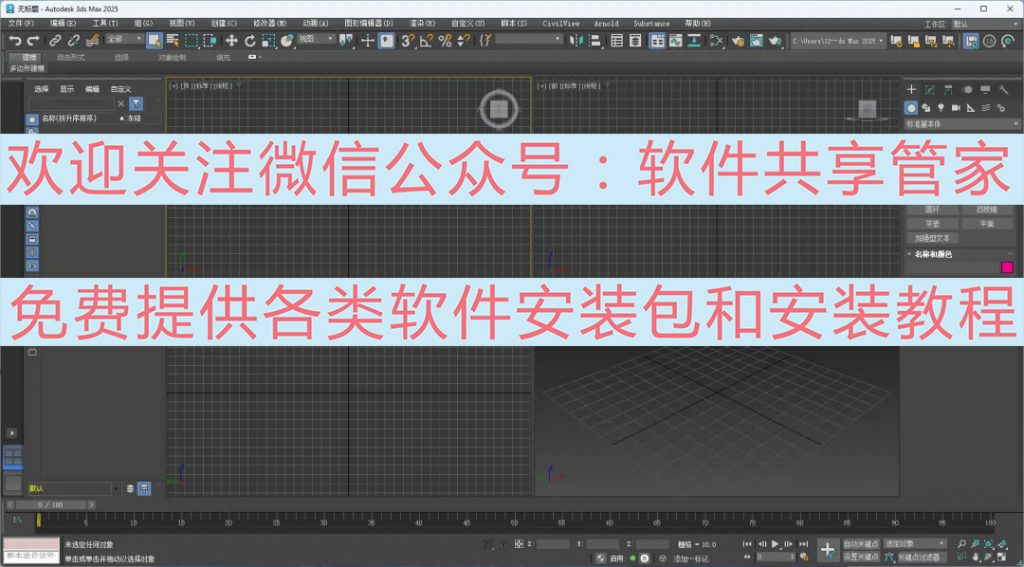Image resolution: width=1024 pixels, height=567 pixels.
Task: Undo the last action
Action: pyautogui.click(x=15, y=40)
